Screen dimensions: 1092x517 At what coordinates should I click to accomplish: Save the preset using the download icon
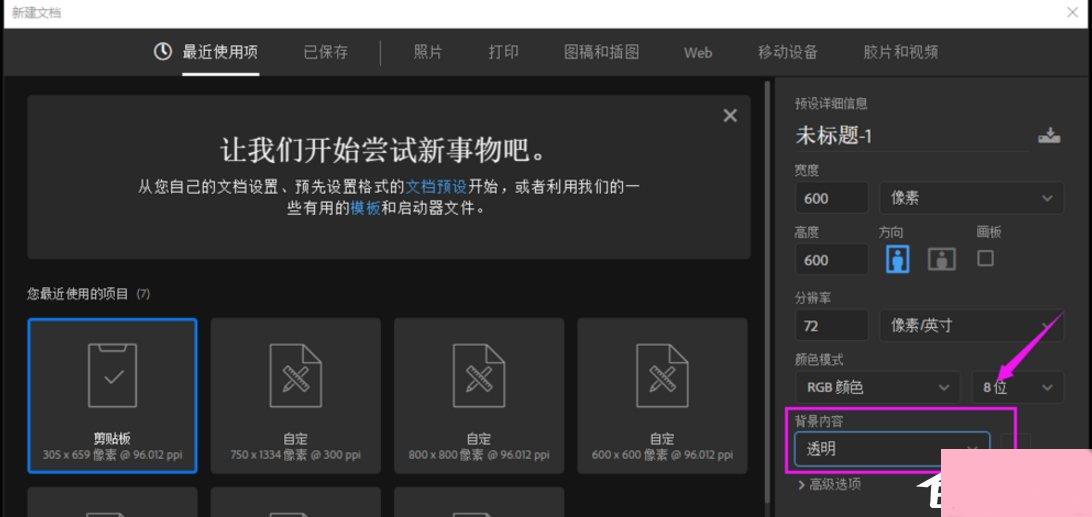coord(1049,136)
